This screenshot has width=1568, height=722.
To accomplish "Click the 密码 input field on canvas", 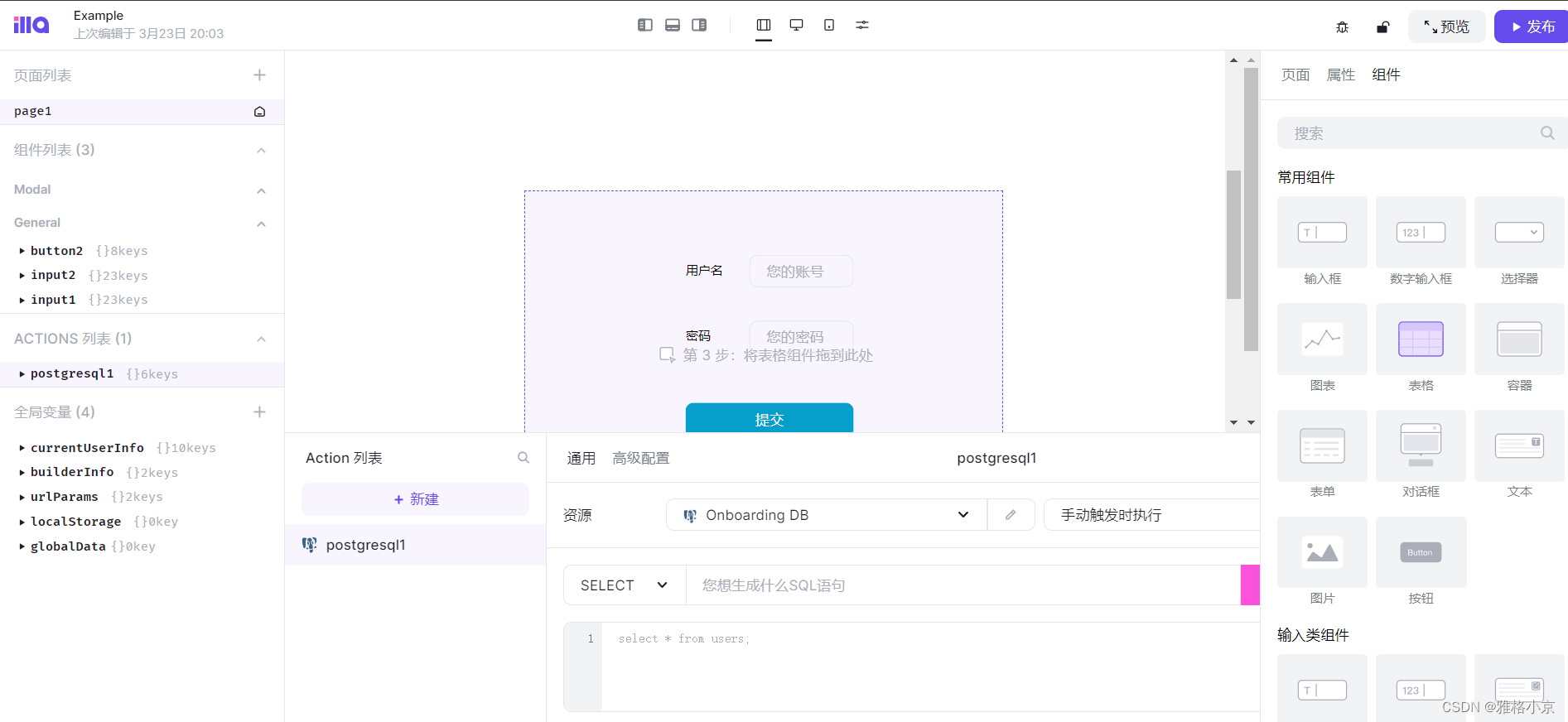I will 801,335.
